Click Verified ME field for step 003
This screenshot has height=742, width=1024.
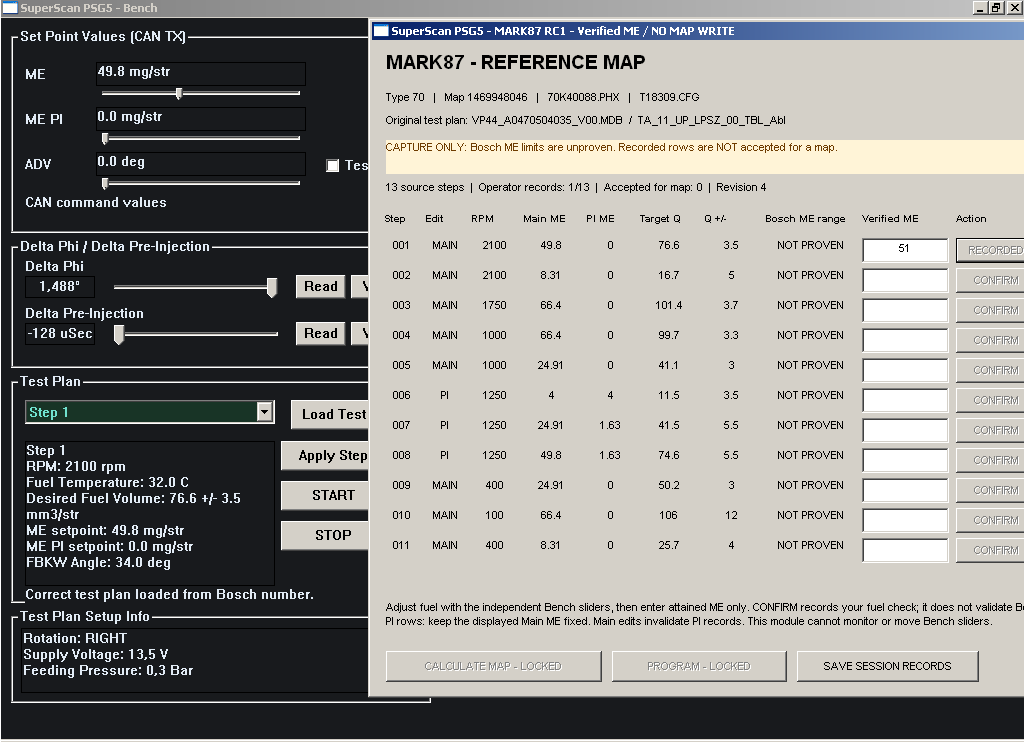pos(905,310)
